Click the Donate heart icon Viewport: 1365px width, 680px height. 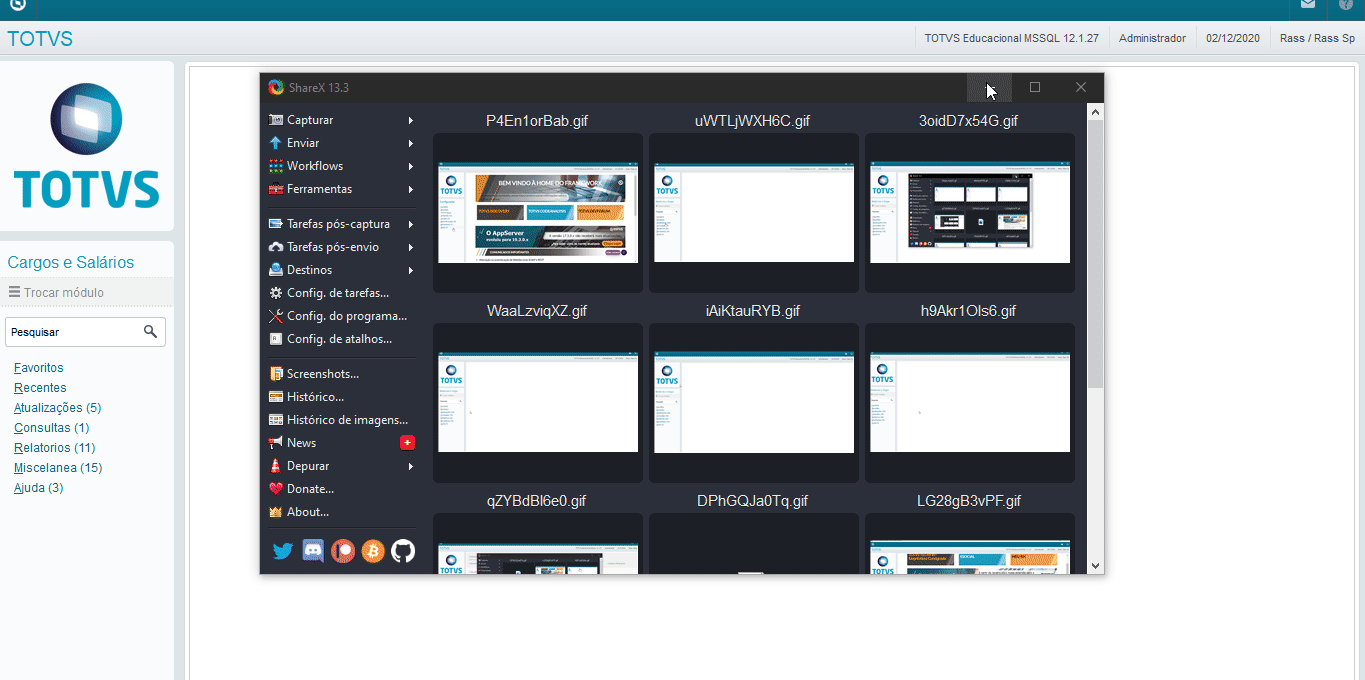tap(276, 489)
